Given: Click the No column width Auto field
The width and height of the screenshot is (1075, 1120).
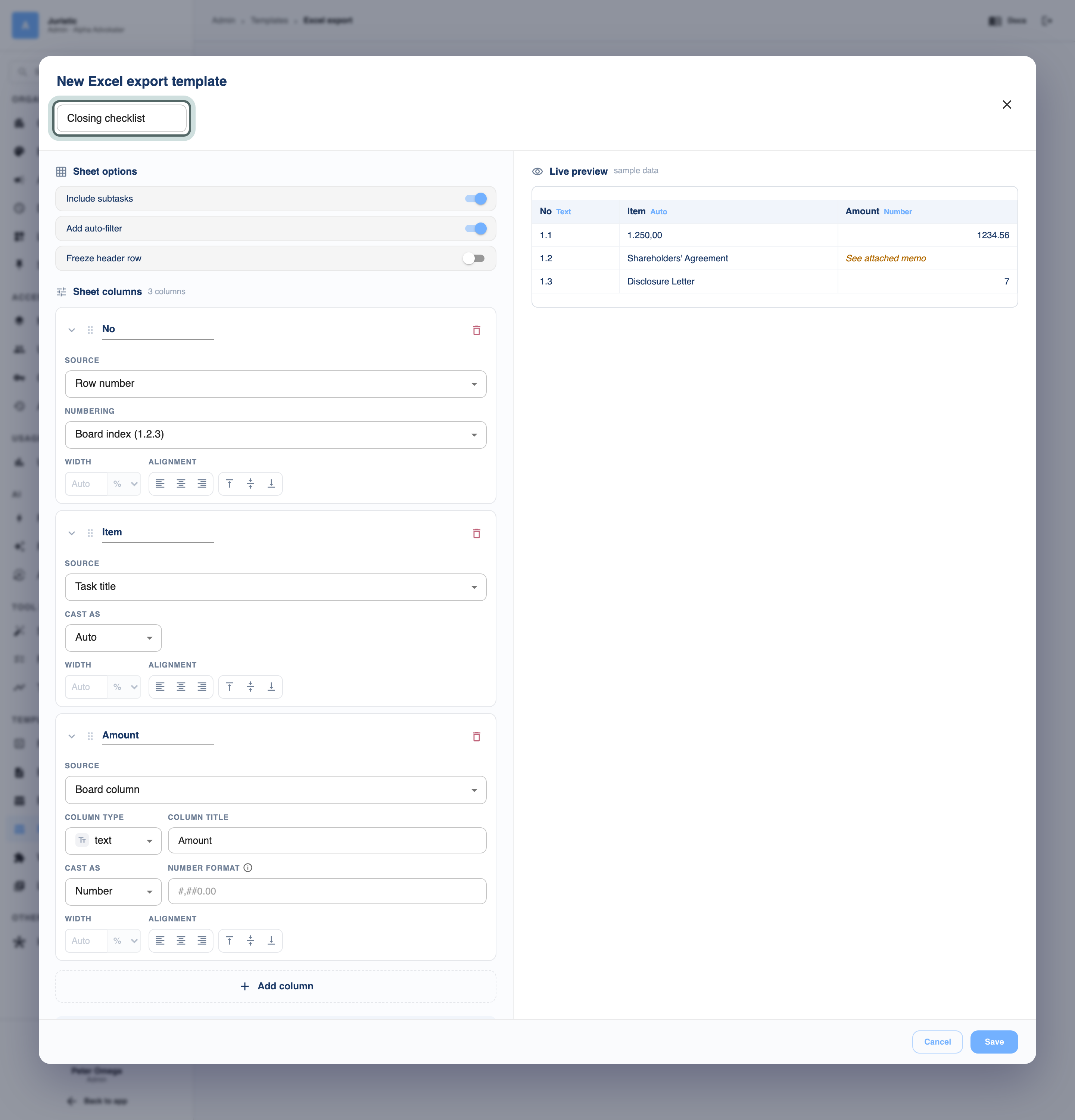Looking at the screenshot, I should 86,483.
